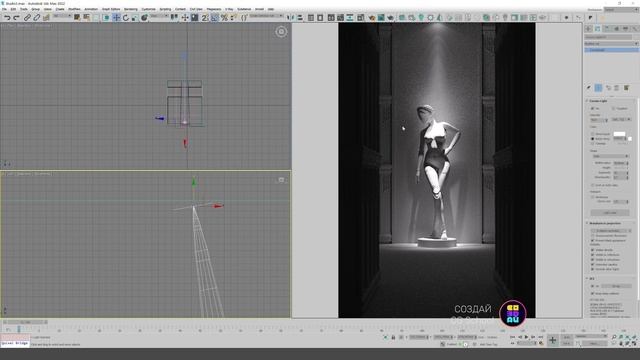
Task: Select the Link tool in toolbar
Action: [x=27, y=18]
